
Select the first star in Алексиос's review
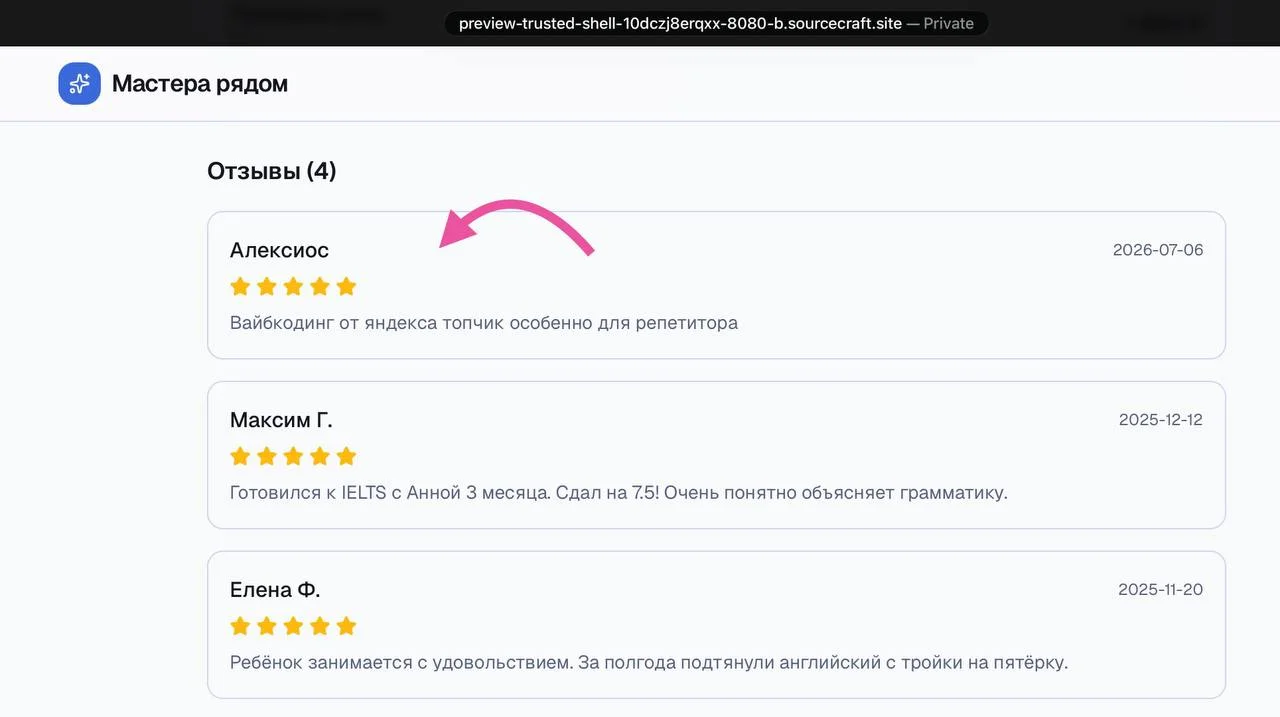click(x=240, y=287)
